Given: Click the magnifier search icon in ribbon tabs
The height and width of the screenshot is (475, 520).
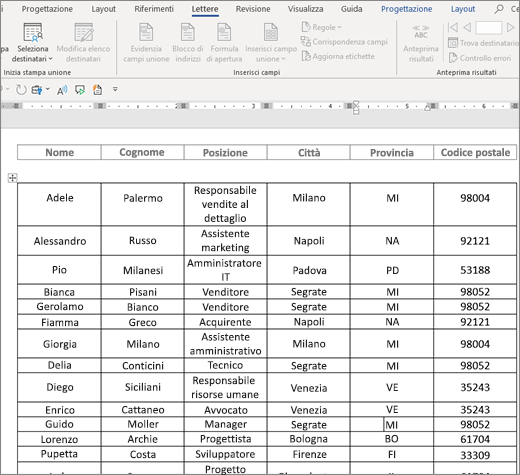Looking at the screenshot, I should [499, 9].
